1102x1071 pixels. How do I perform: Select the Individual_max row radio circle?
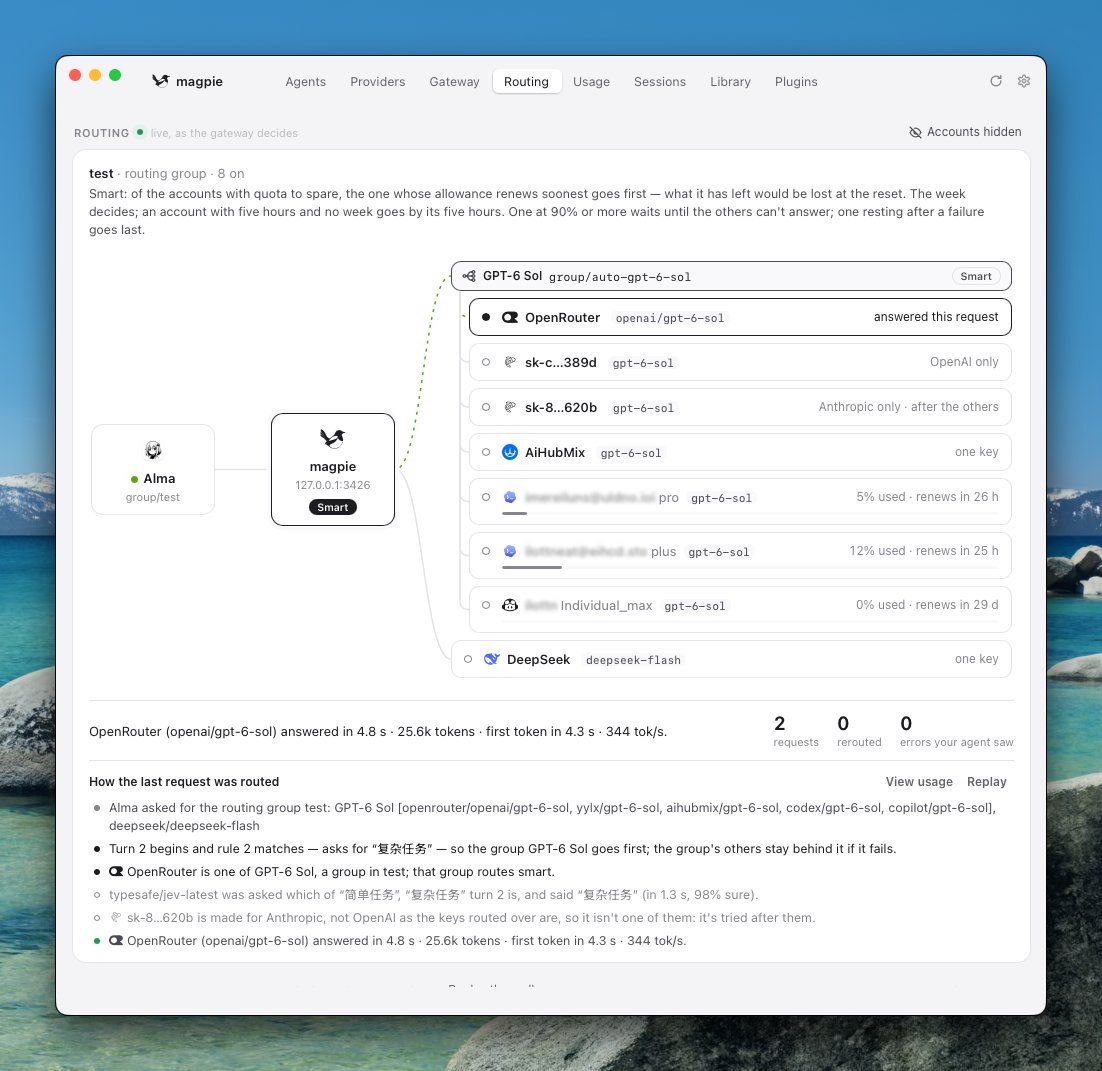pyautogui.click(x=486, y=605)
